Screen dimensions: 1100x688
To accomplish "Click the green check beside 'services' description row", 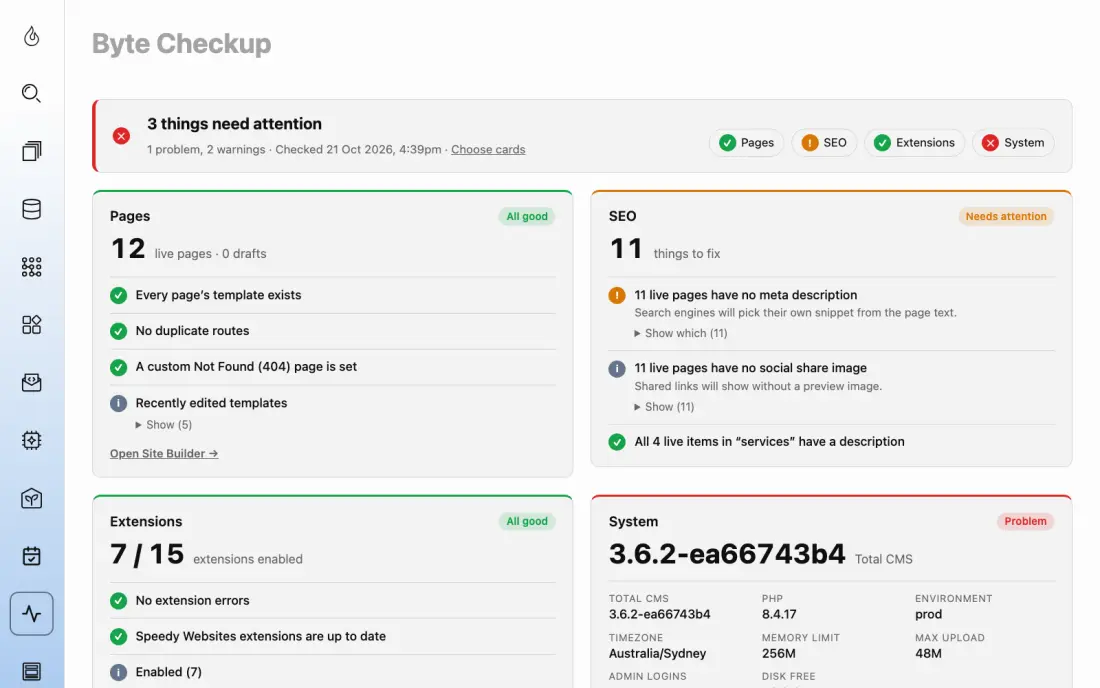I will [617, 442].
